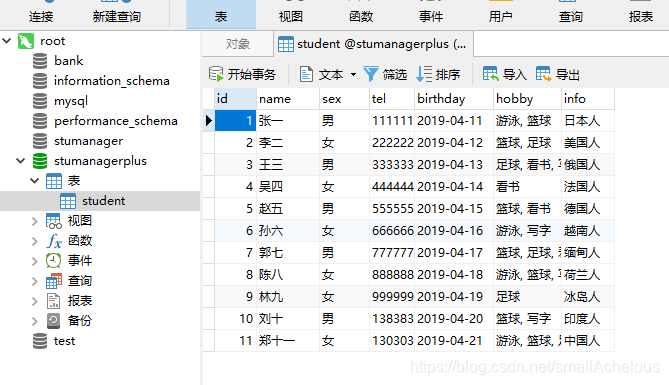The image size is (669, 385).
Task: Select the name cell 陈八
Action: (288, 274)
